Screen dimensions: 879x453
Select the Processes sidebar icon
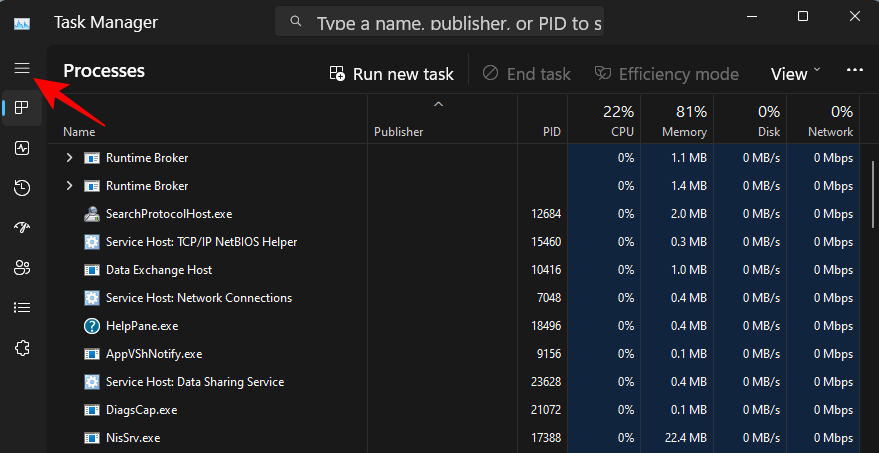22,108
